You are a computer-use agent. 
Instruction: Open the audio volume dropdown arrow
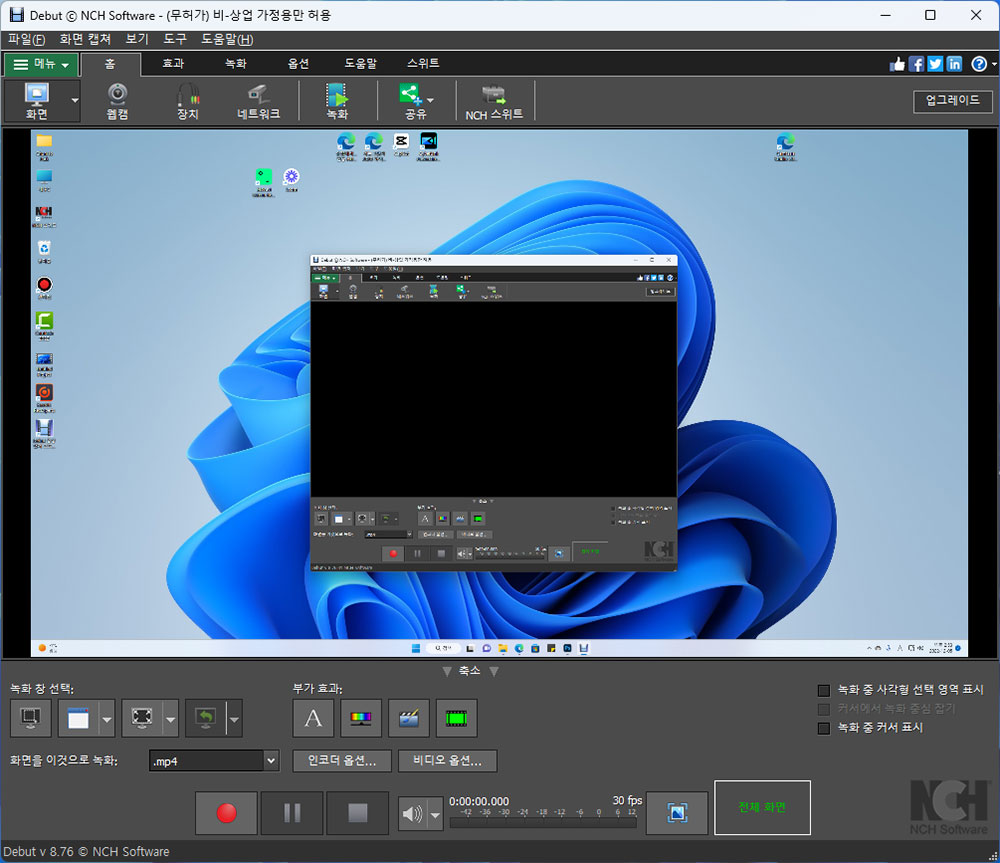click(x=436, y=814)
